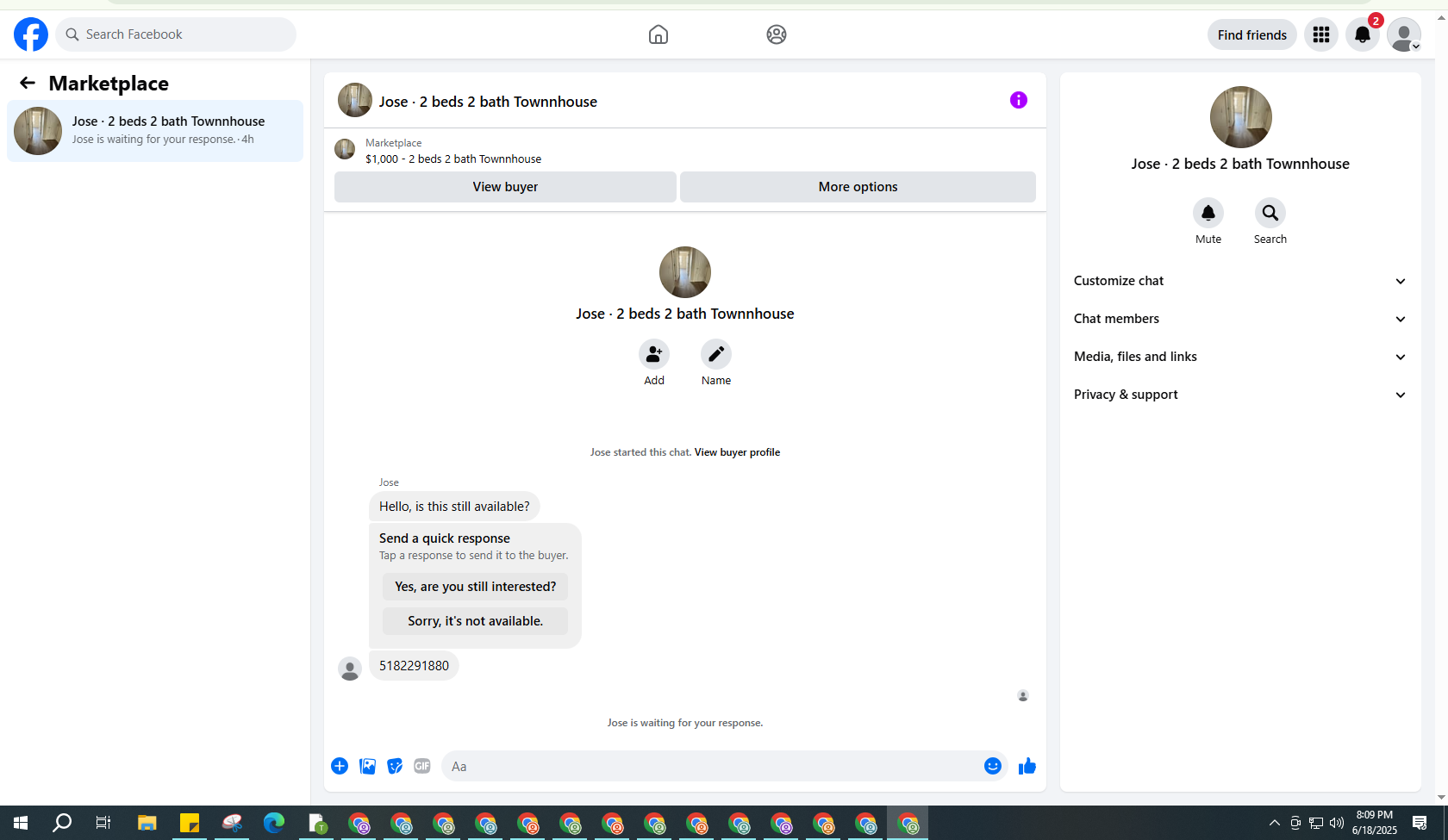The height and width of the screenshot is (840, 1448).
Task: Open the GIF picker
Action: (x=422, y=766)
